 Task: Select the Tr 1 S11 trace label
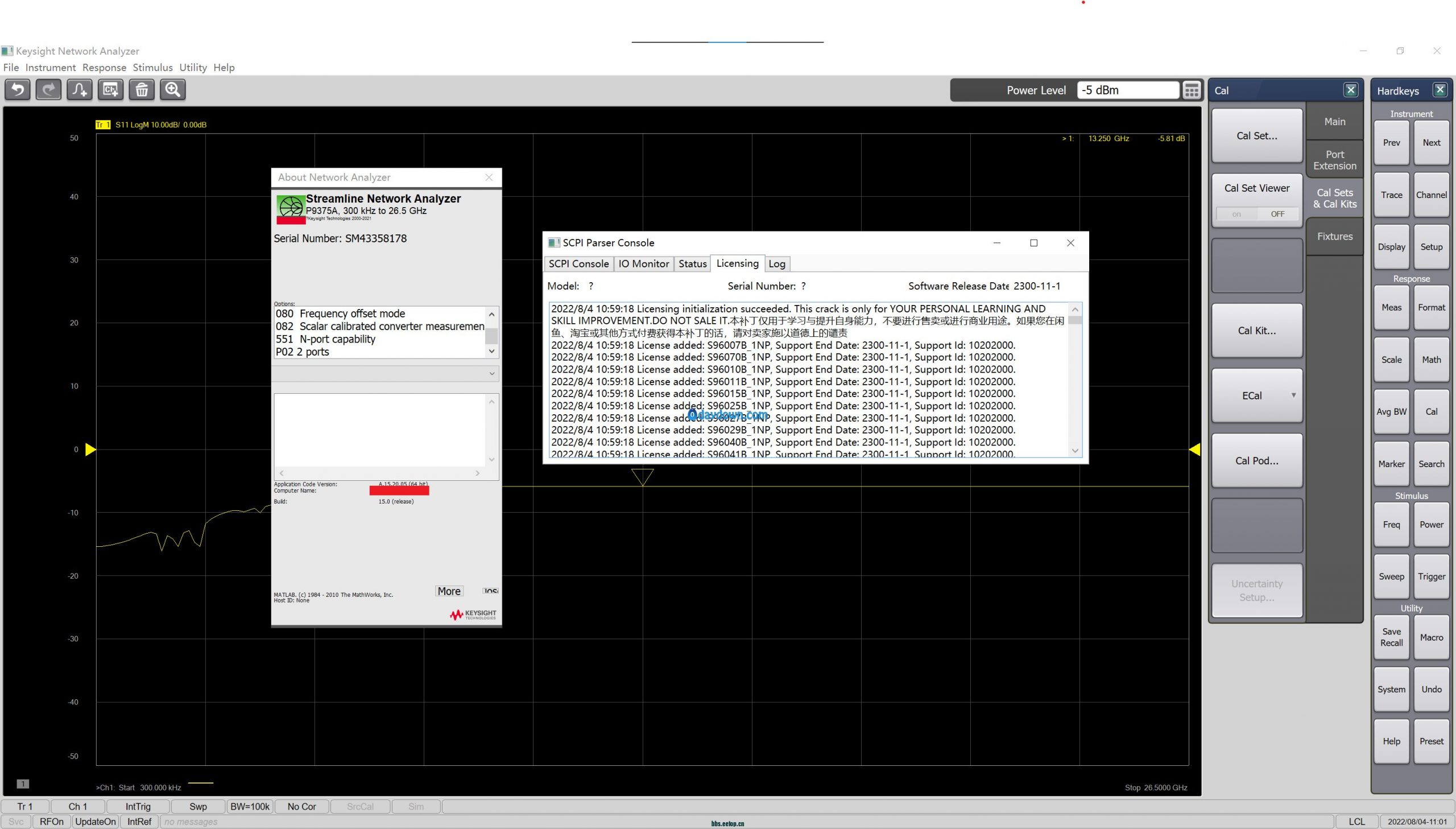tap(151, 125)
